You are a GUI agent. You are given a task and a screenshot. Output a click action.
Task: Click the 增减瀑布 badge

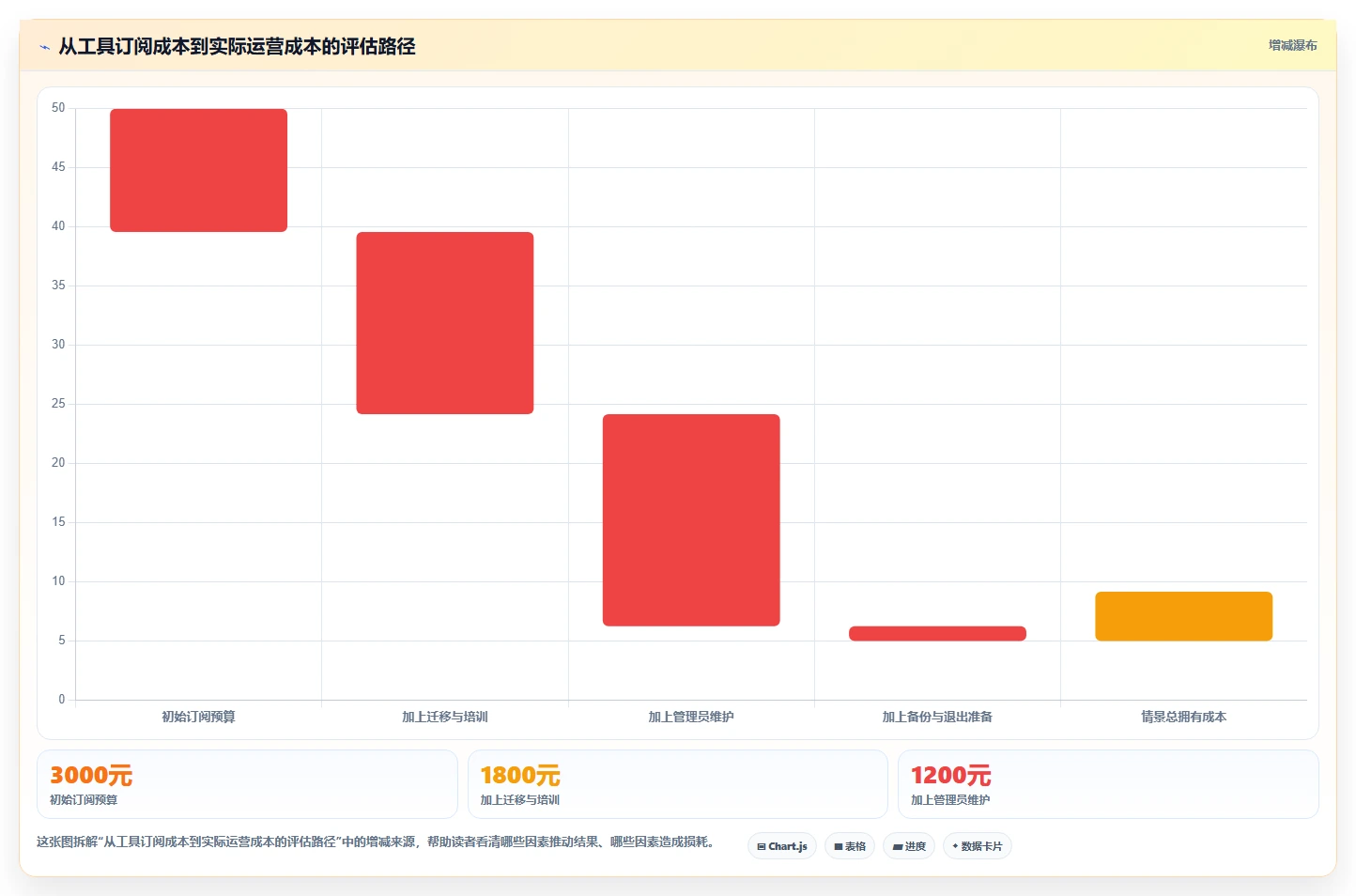(1292, 45)
